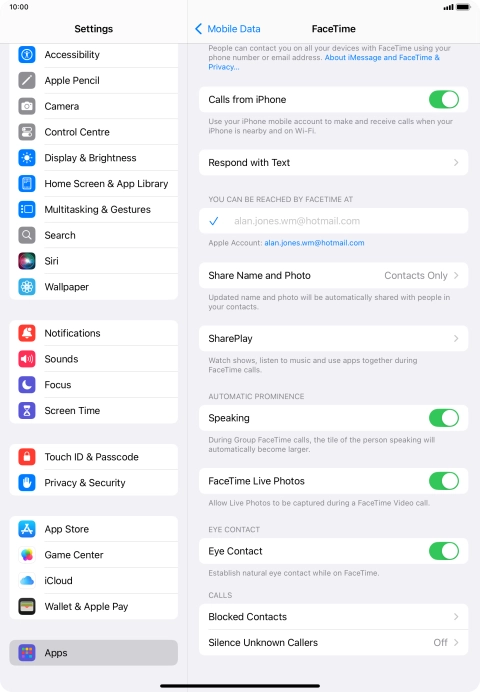The width and height of the screenshot is (480, 692).
Task: Select Privacy & Security menu item
Action: (x=94, y=483)
